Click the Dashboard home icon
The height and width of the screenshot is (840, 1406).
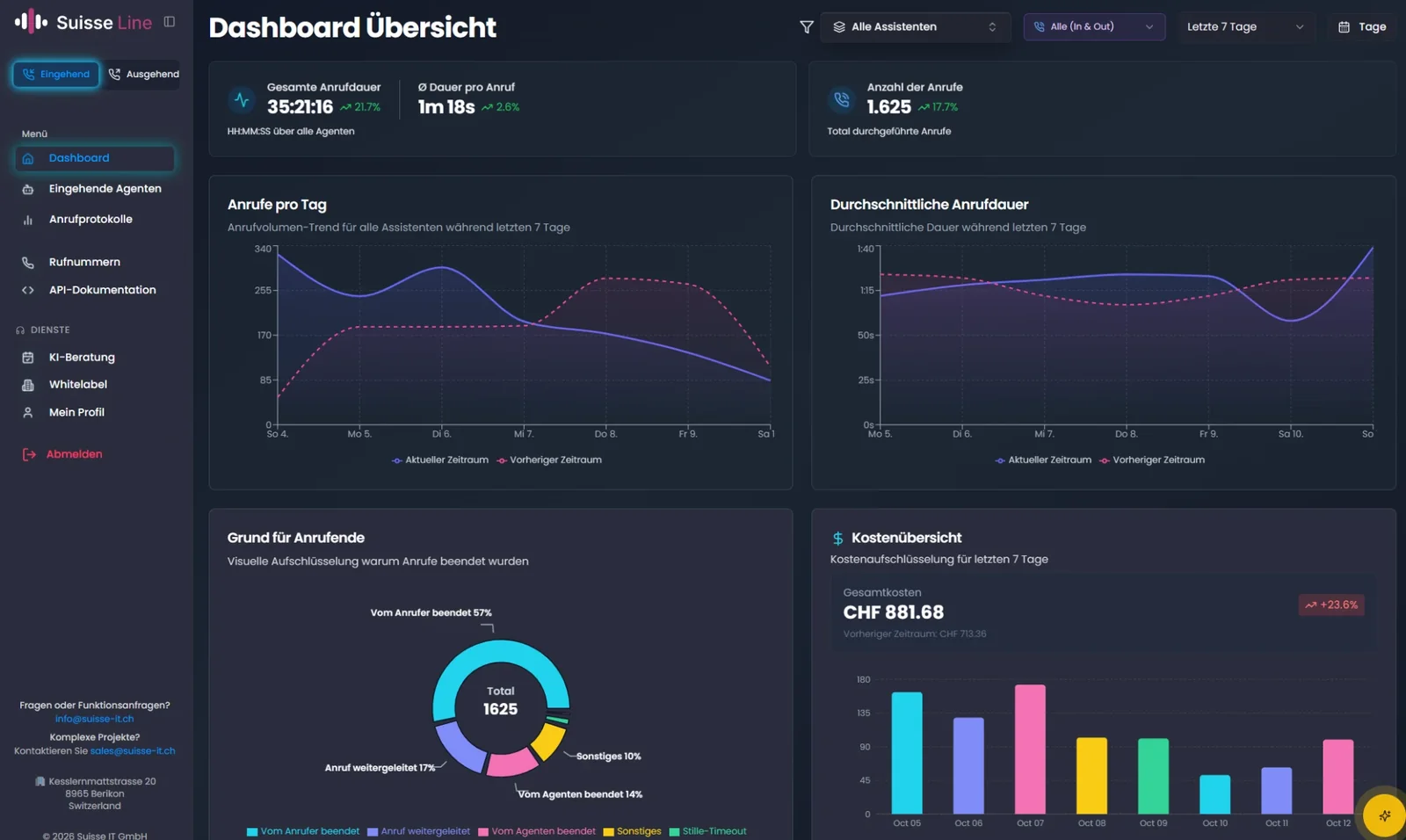tap(28, 158)
